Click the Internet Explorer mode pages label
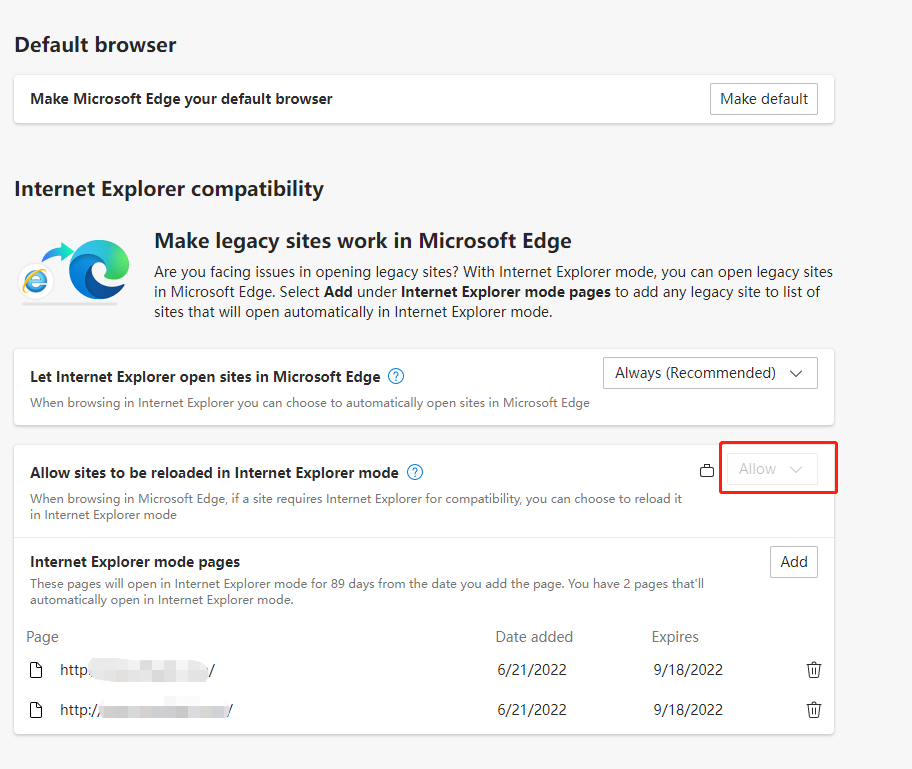912x769 pixels. [135, 562]
